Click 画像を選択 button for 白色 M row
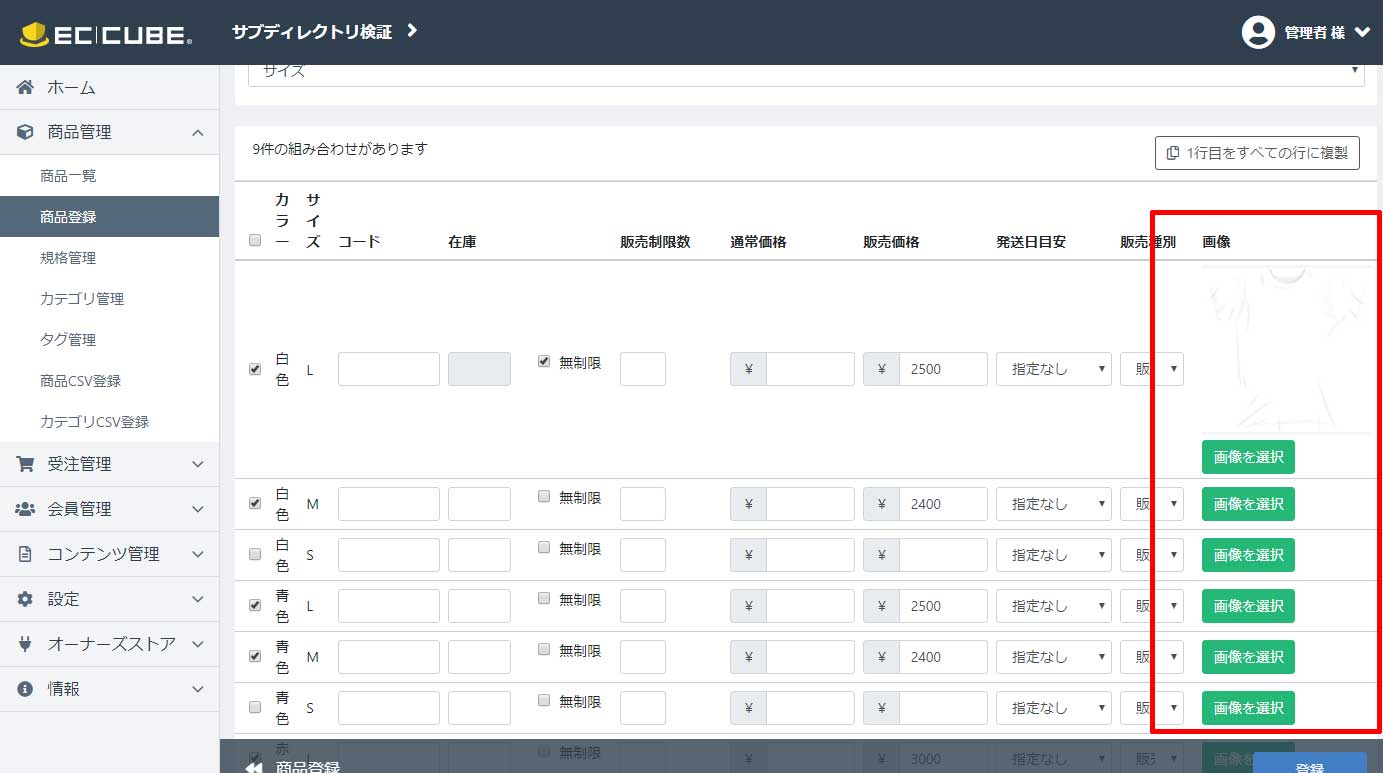 click(x=1247, y=504)
